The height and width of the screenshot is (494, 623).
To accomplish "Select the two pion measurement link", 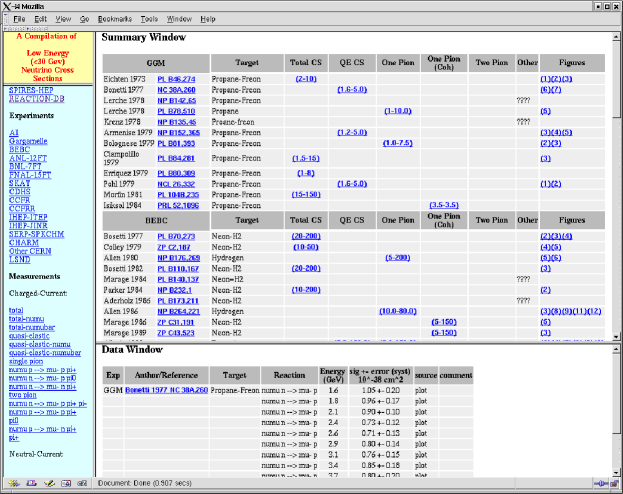I will tap(23, 395).
